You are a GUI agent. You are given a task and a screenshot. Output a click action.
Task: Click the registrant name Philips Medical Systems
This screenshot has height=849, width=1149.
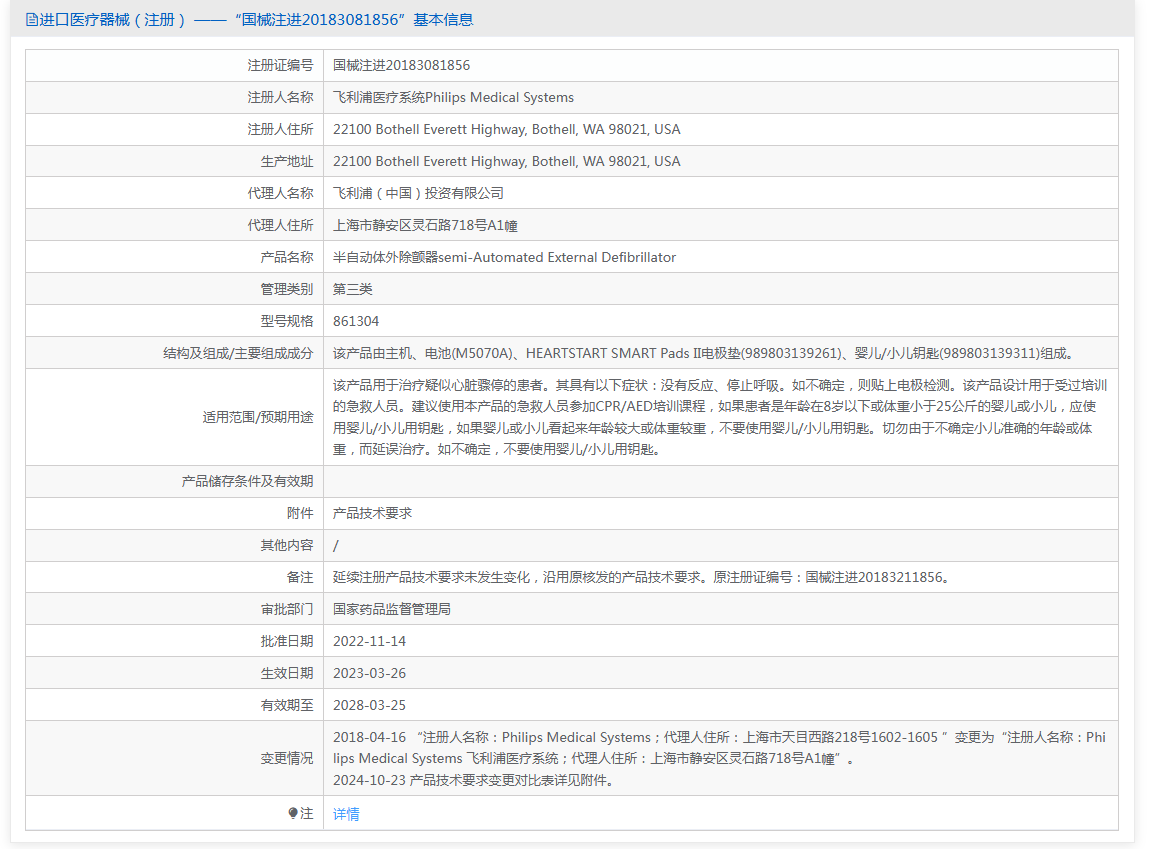453,97
